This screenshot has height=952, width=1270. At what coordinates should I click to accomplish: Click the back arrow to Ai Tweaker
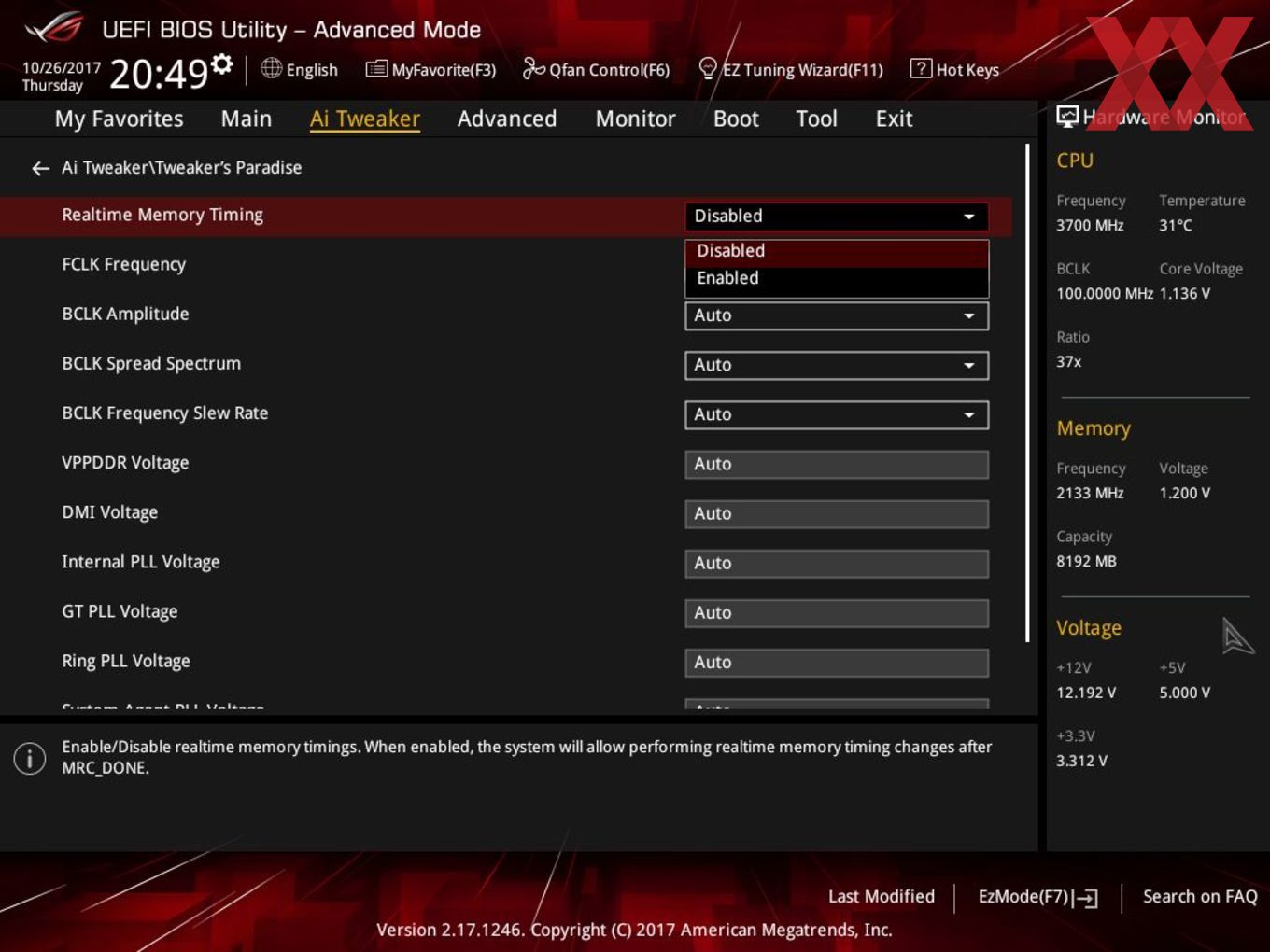40,168
